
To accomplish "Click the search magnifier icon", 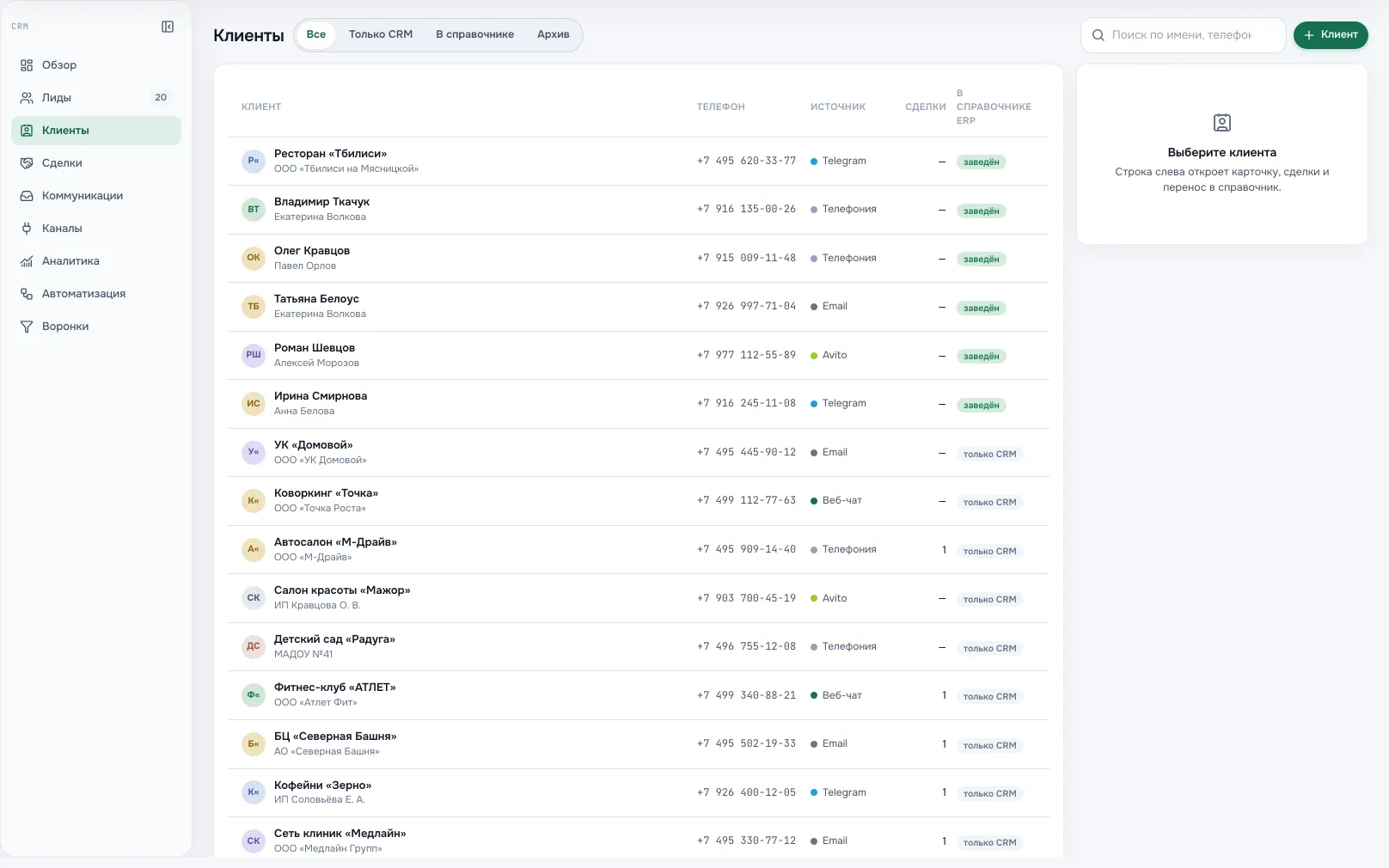I will [1098, 35].
